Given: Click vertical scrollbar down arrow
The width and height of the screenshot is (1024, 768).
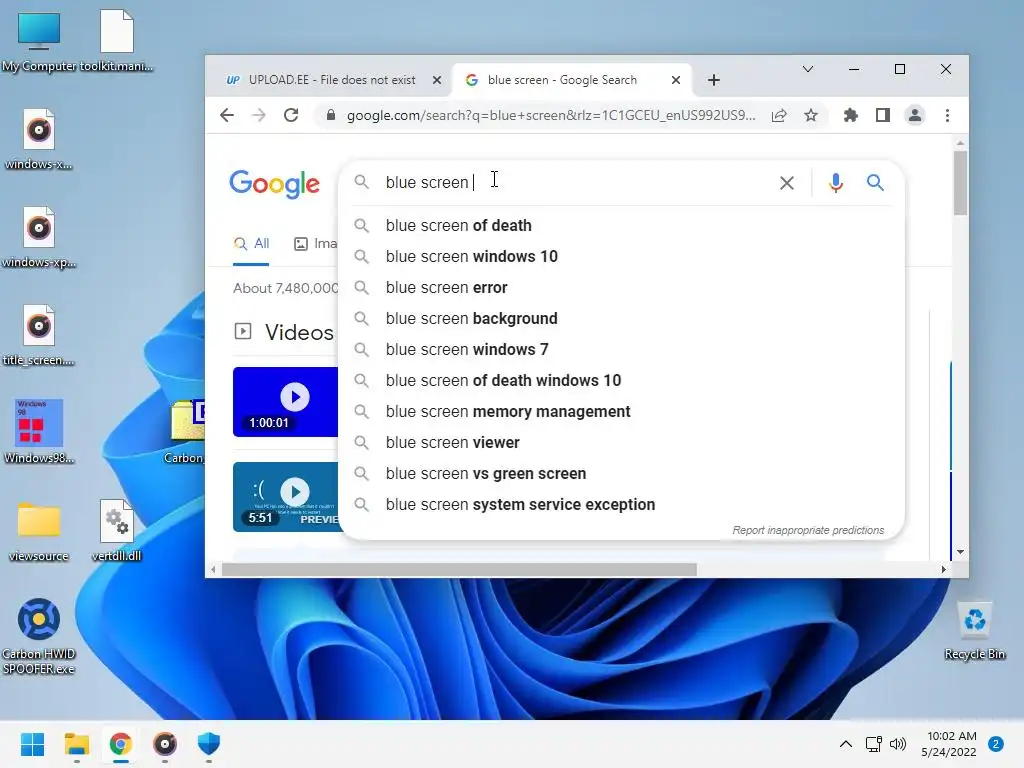Looking at the screenshot, I should pos(959,552).
